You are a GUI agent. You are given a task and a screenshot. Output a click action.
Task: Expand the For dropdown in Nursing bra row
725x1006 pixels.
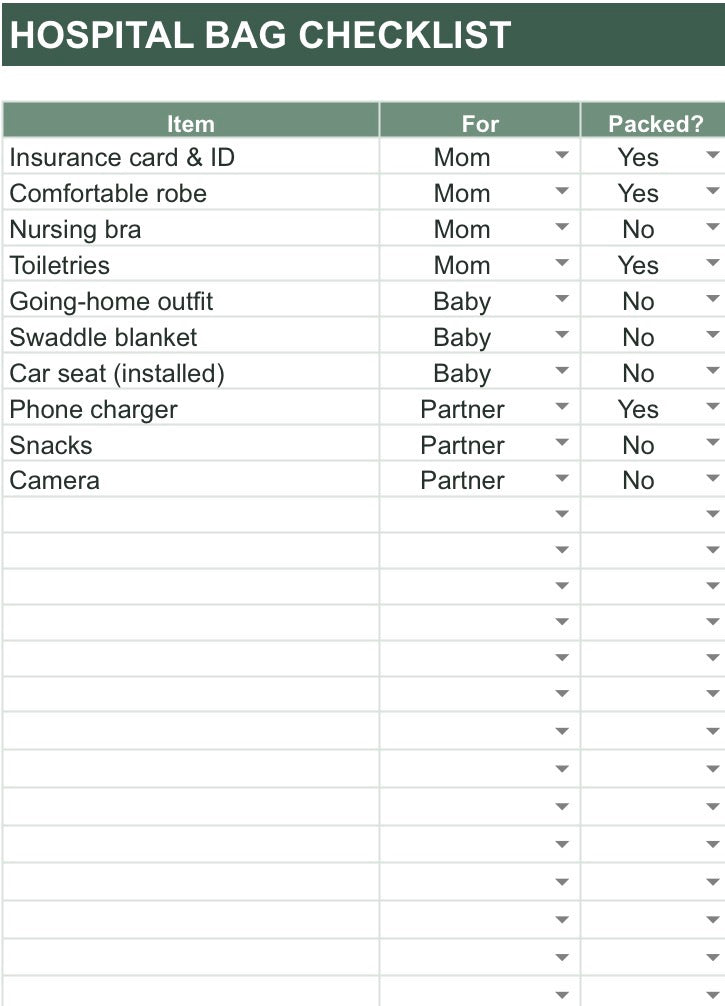pos(561,226)
